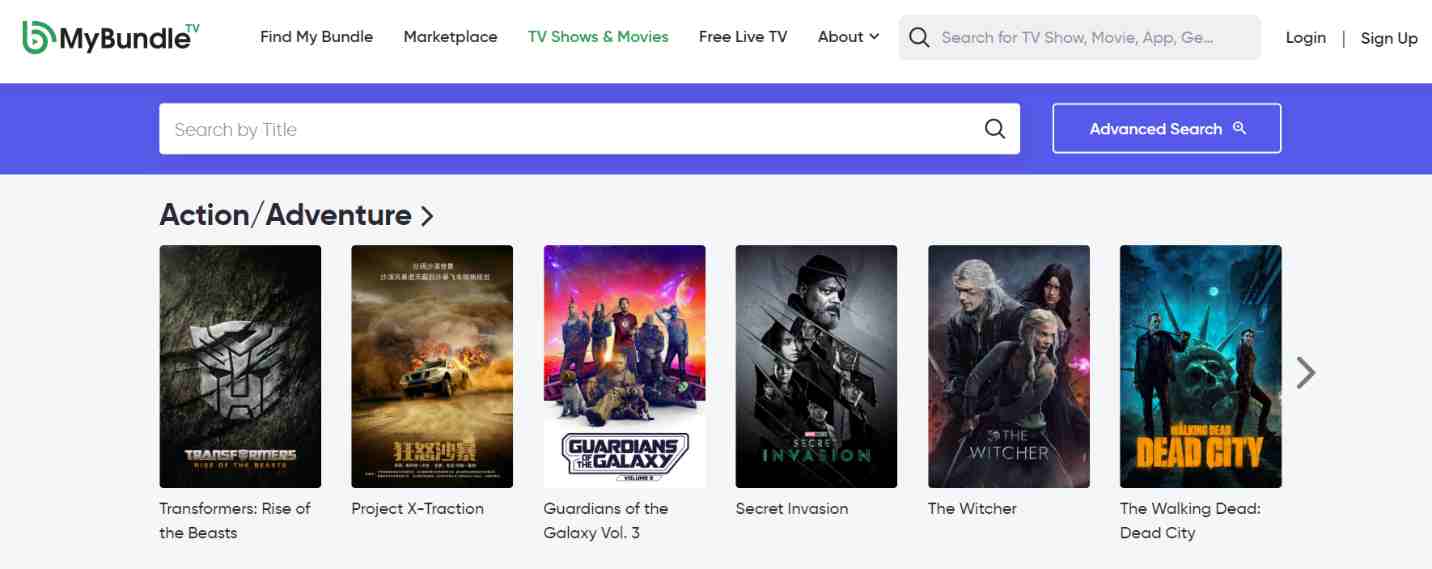
Task: Go to Marketplace
Action: coord(450,37)
